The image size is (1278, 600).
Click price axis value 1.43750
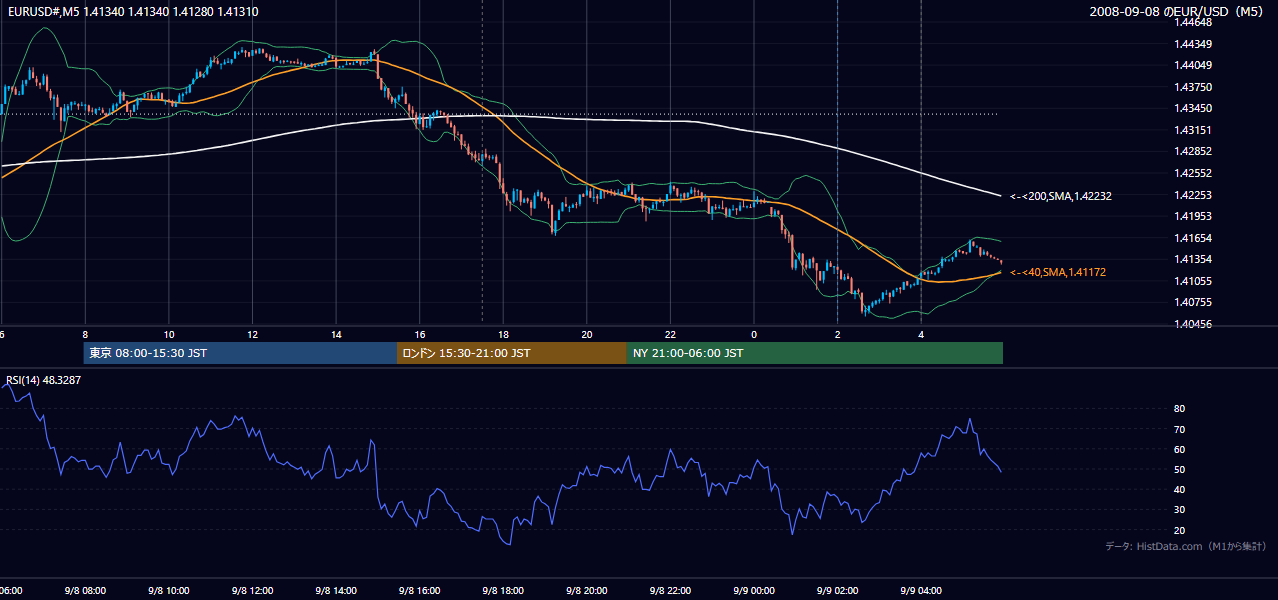1194,87
